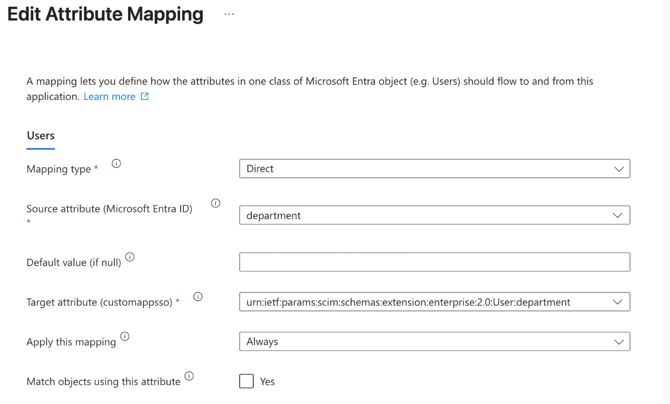Open the Source attribute dropdown showing department
Screen dimensions: 670x404
[x=435, y=215]
